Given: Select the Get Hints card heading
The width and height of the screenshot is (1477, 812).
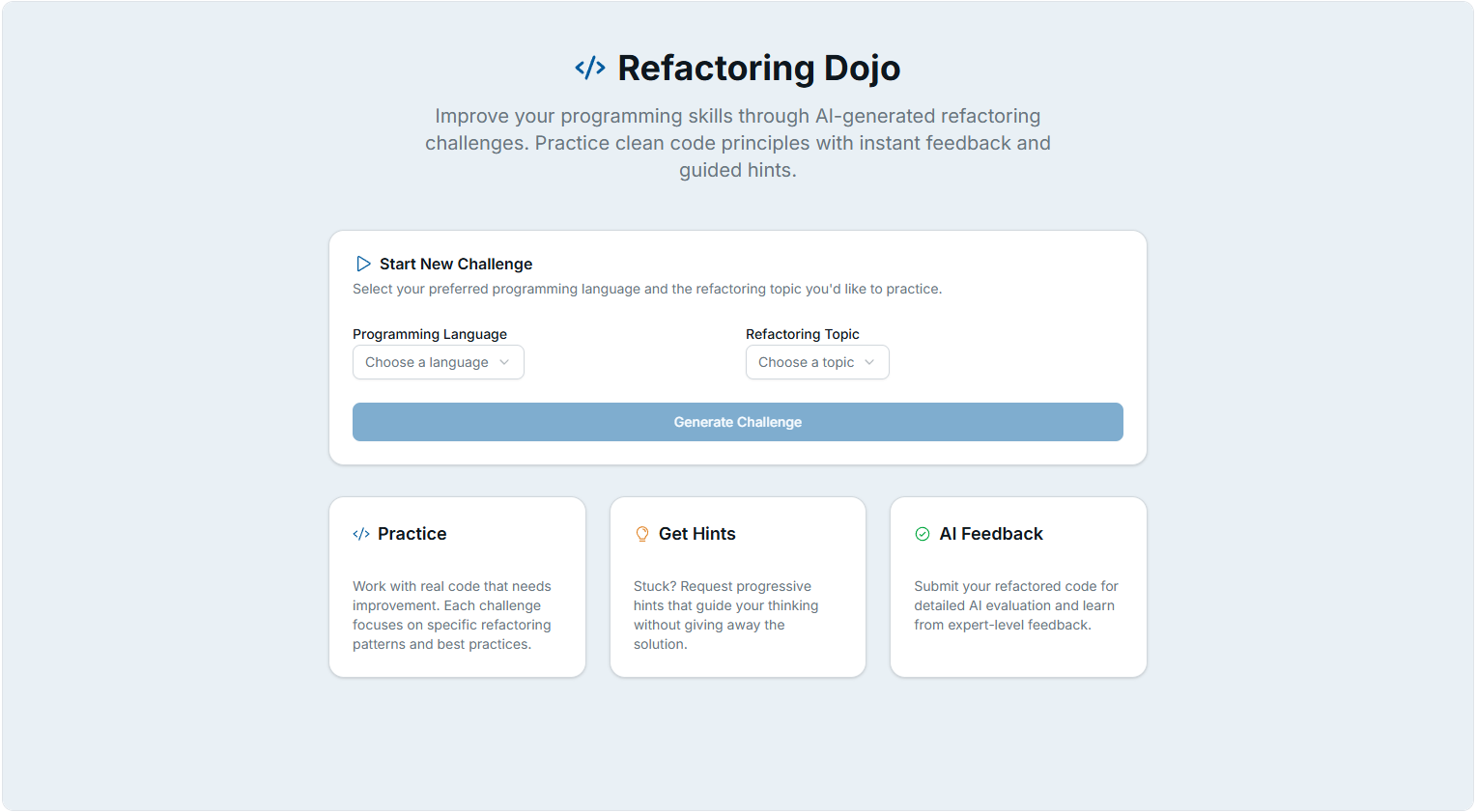Looking at the screenshot, I should 696,534.
